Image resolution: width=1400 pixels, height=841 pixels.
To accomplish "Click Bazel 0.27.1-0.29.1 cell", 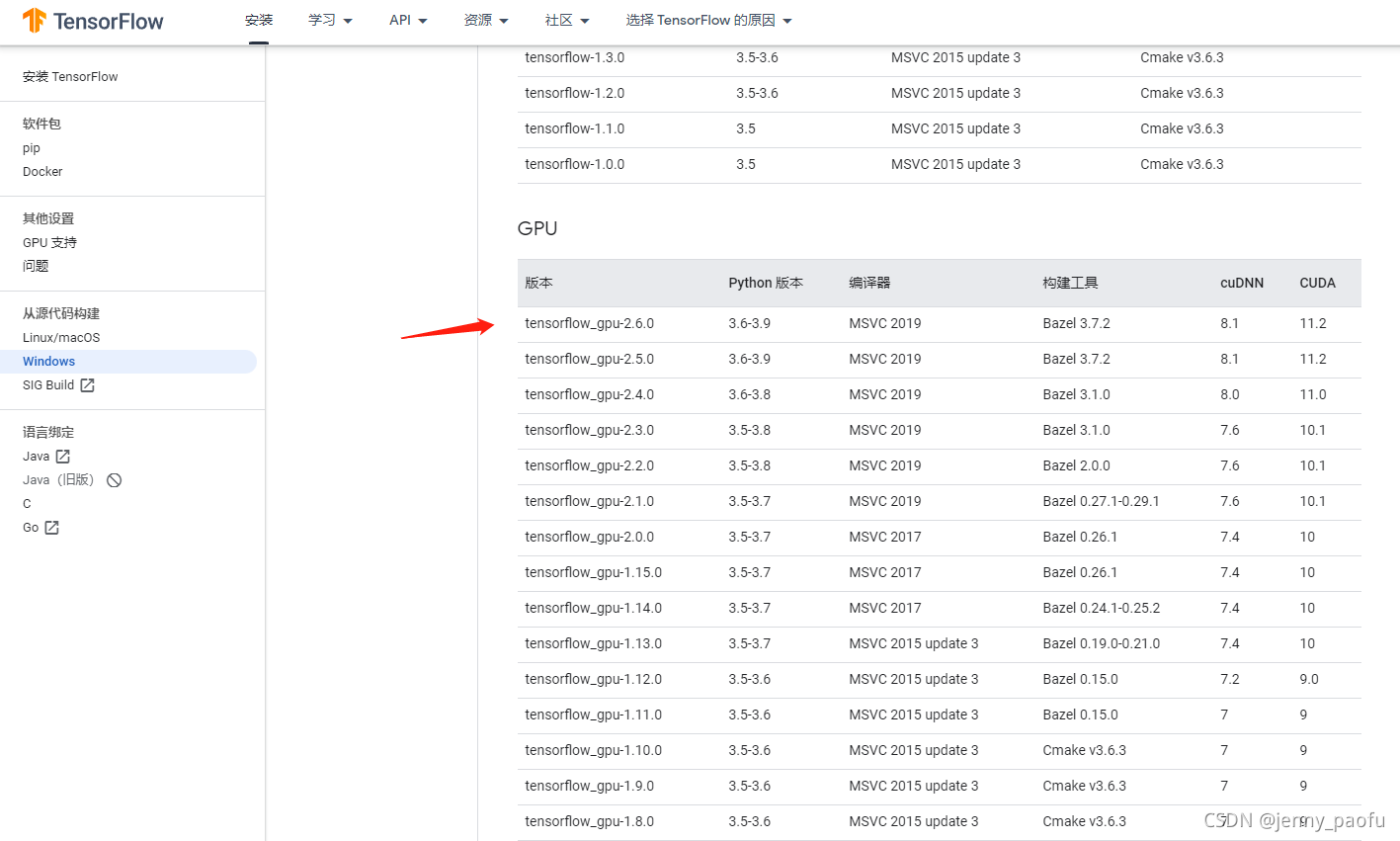I will pyautogui.click(x=1102, y=501).
